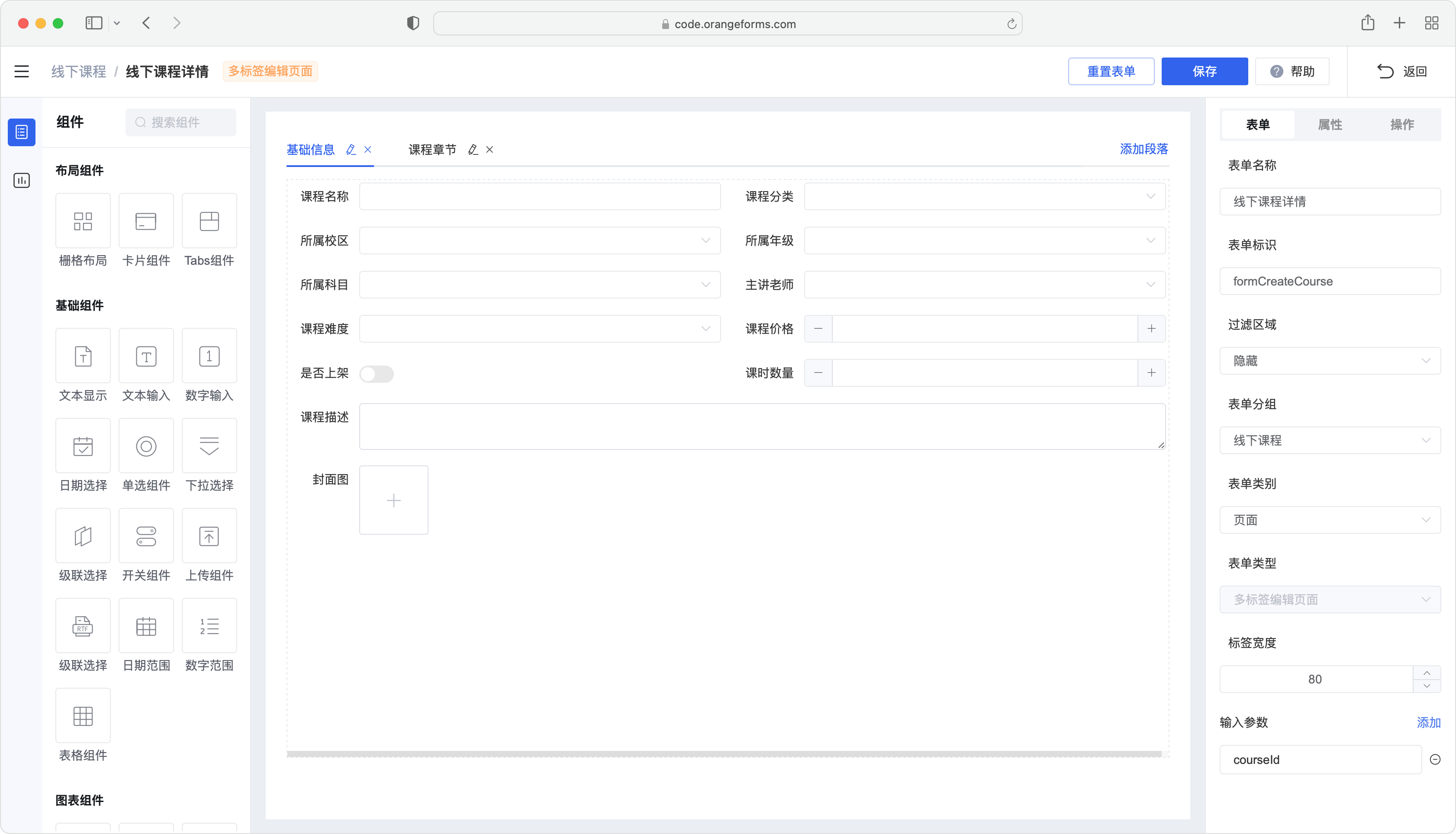This screenshot has width=1456, height=834.
Task: Click the 返回 back button
Action: [x=1401, y=71]
